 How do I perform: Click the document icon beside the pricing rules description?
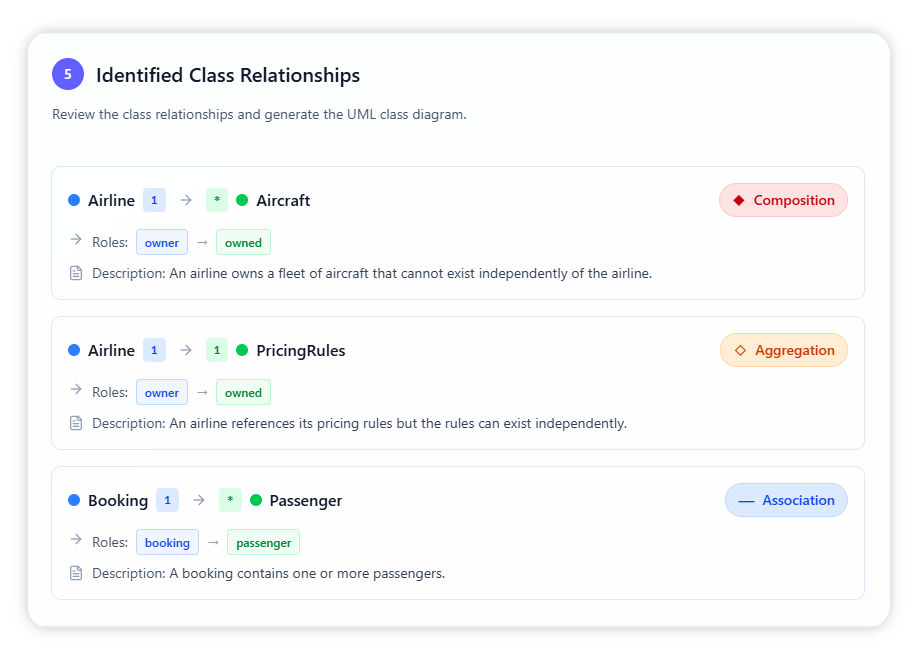pos(76,423)
